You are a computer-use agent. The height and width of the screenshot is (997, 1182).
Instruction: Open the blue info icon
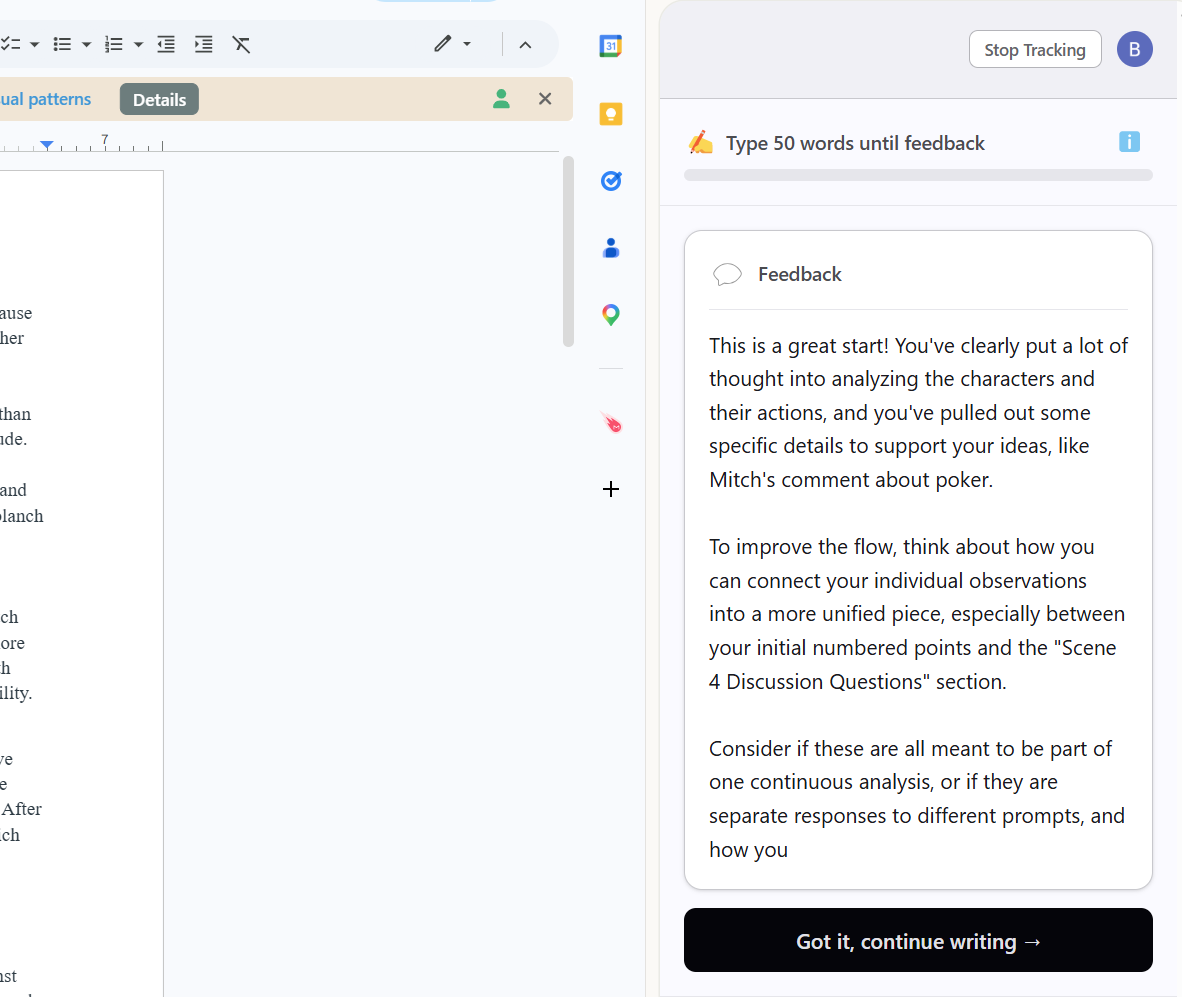tap(1128, 142)
